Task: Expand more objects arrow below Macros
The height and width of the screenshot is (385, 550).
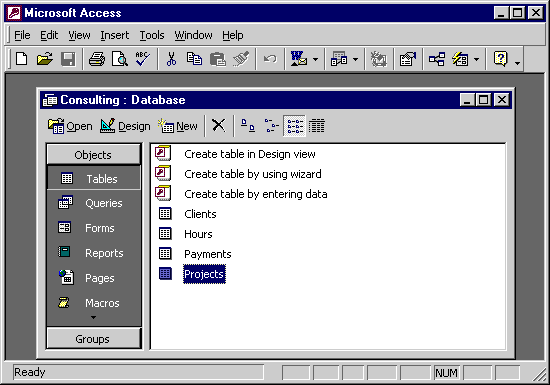Action: pos(93,318)
